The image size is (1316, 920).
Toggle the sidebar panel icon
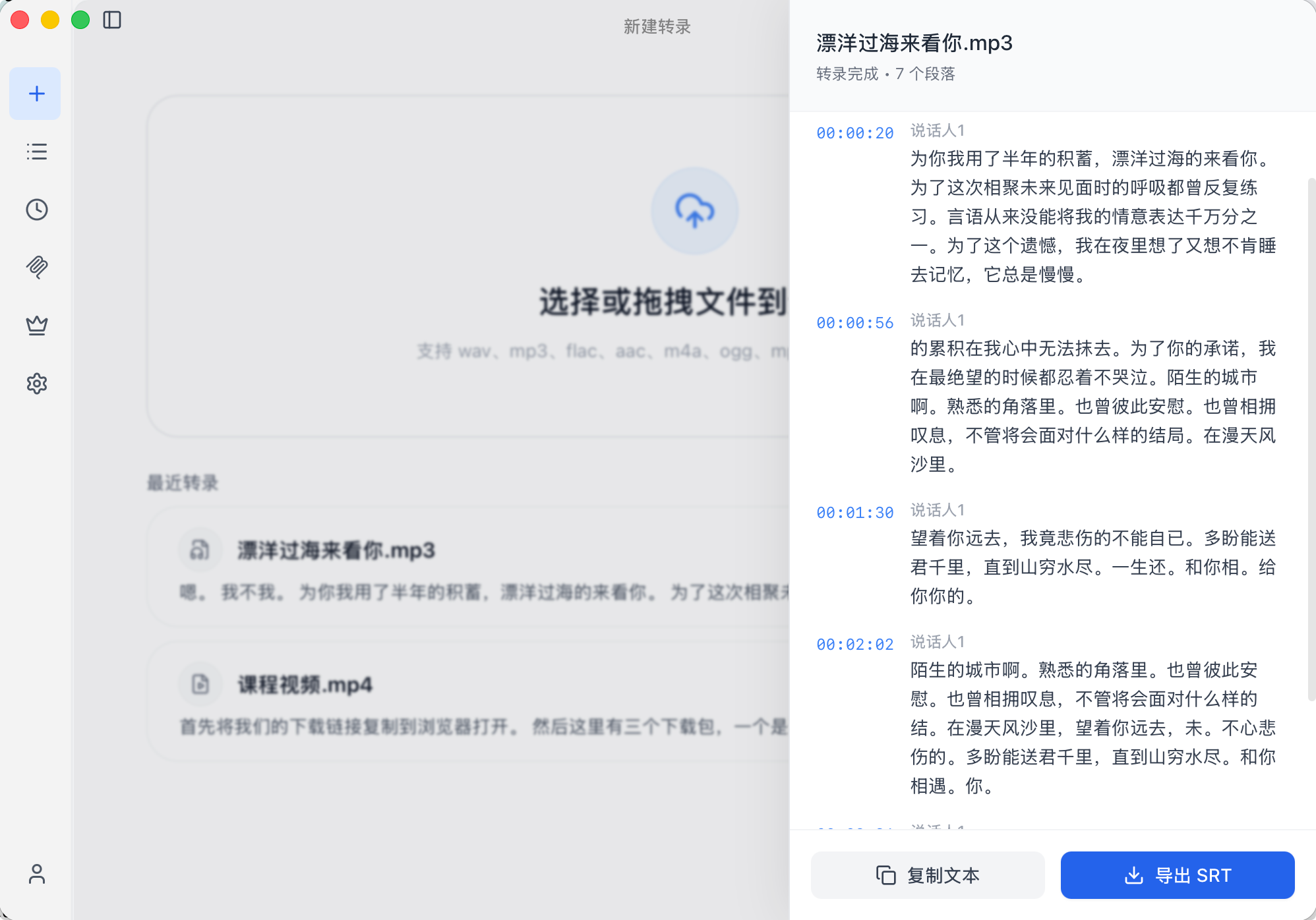112,20
